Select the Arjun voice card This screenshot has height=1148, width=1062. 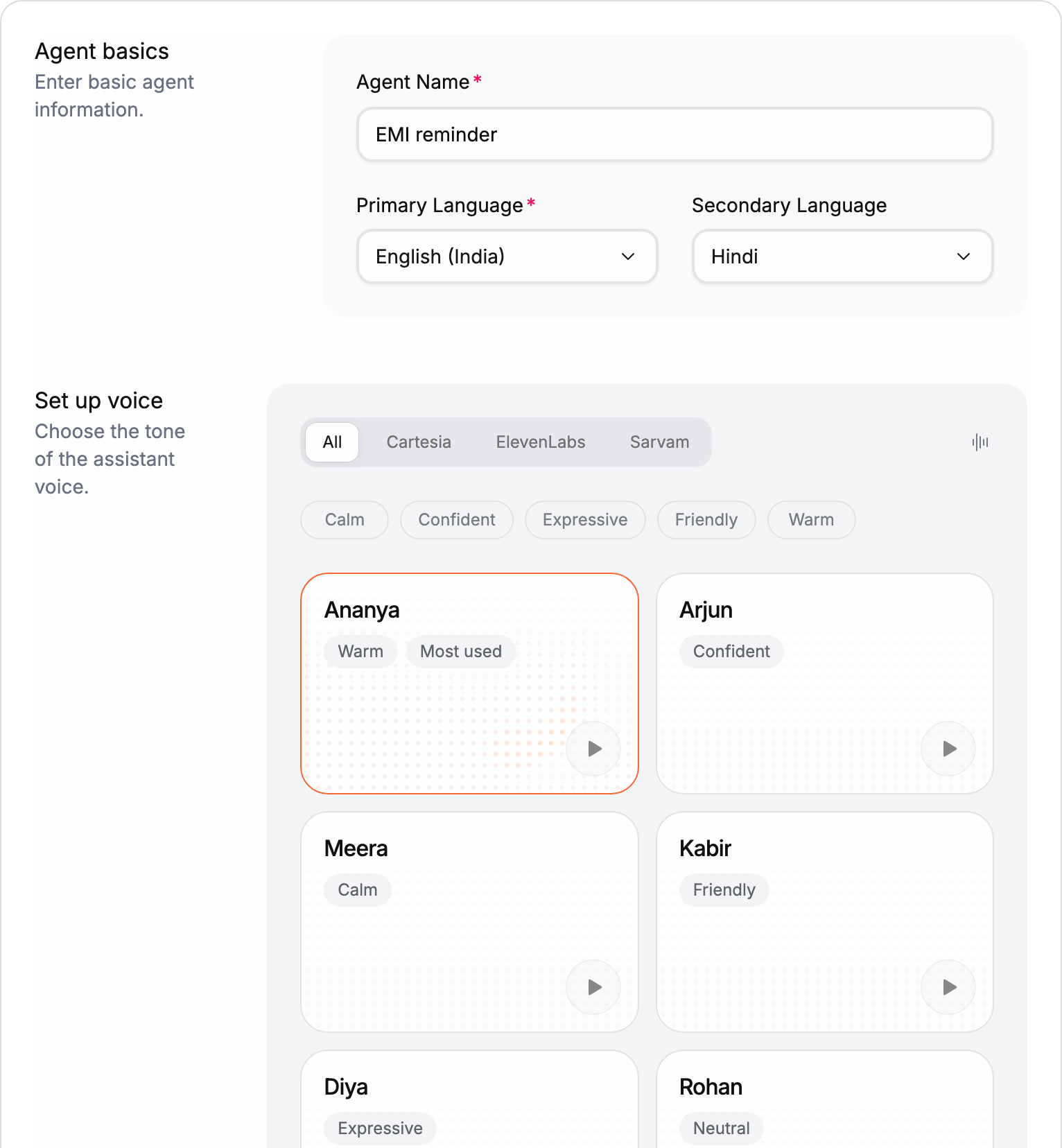825,684
